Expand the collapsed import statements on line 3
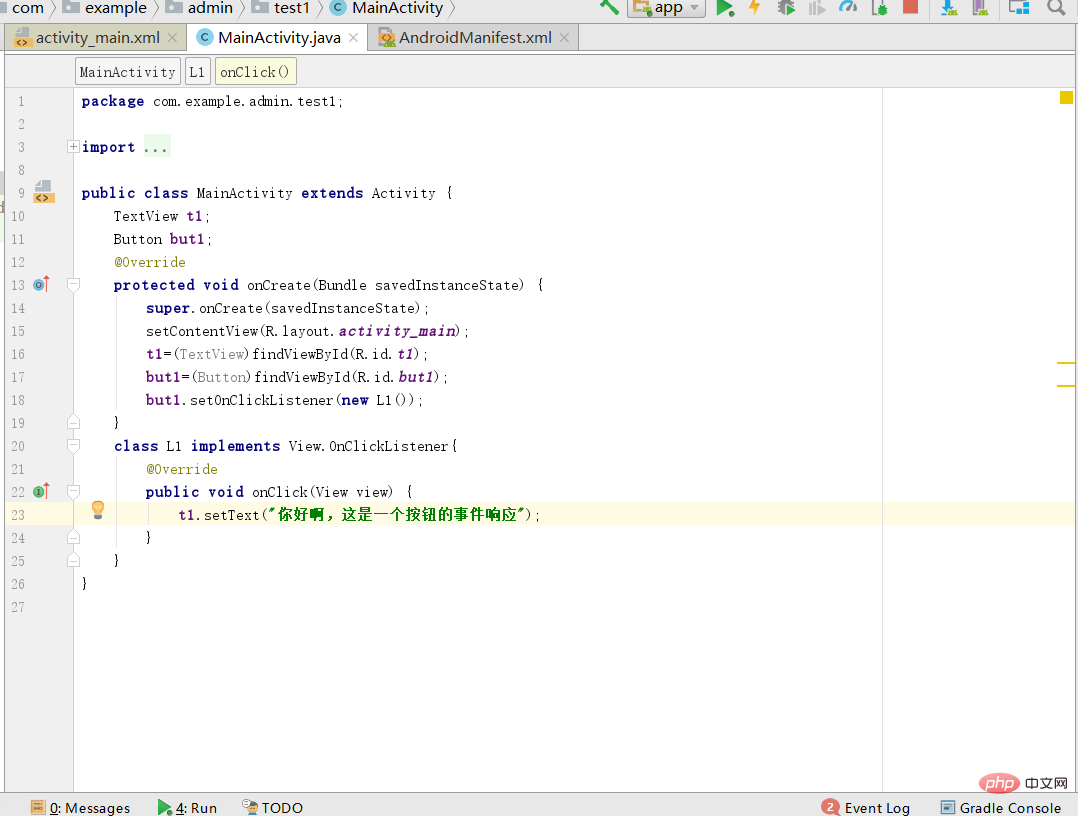This screenshot has height=816, width=1078. click(x=72, y=146)
